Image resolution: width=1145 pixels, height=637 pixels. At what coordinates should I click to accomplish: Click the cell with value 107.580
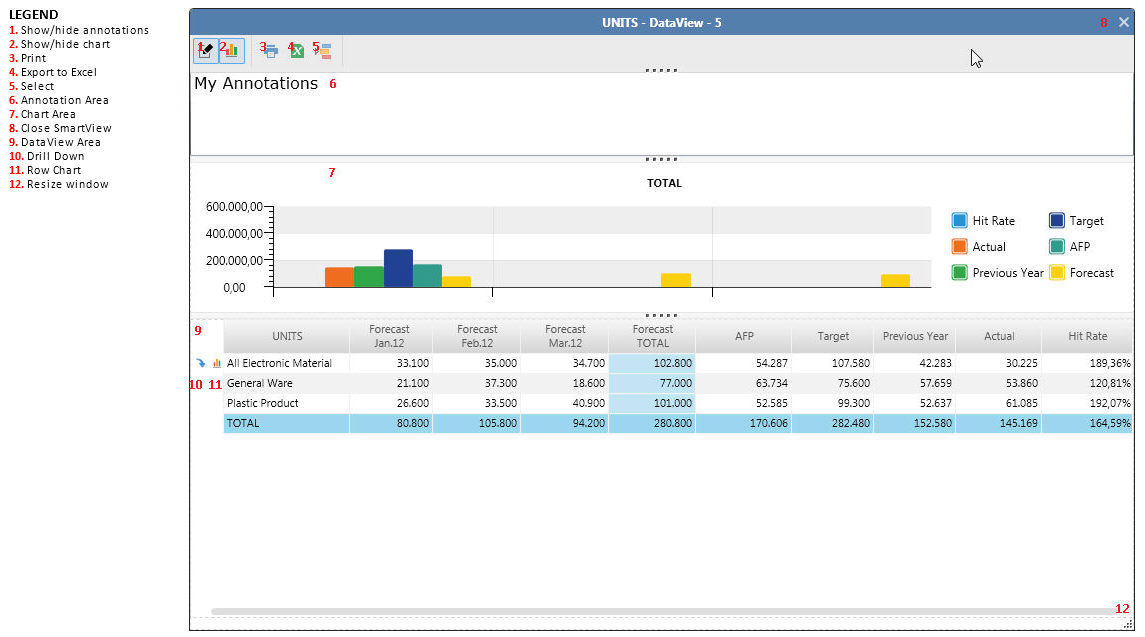pos(832,363)
